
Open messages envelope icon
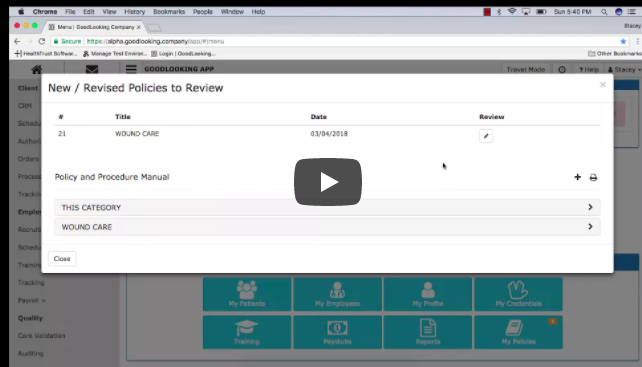92,70
